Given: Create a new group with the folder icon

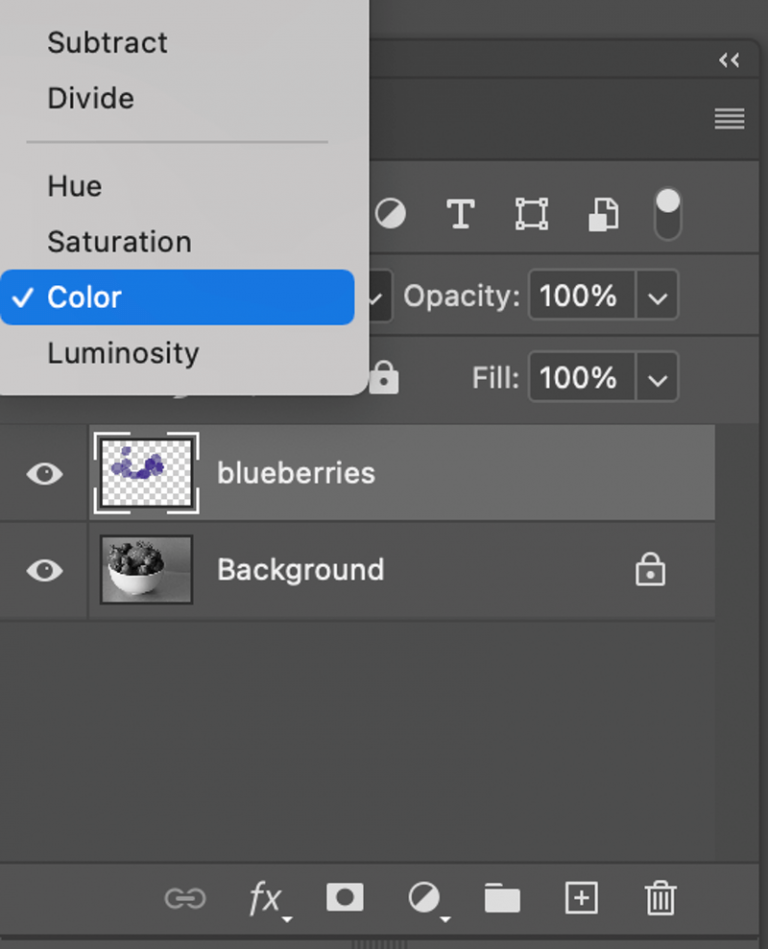Looking at the screenshot, I should coord(502,899).
